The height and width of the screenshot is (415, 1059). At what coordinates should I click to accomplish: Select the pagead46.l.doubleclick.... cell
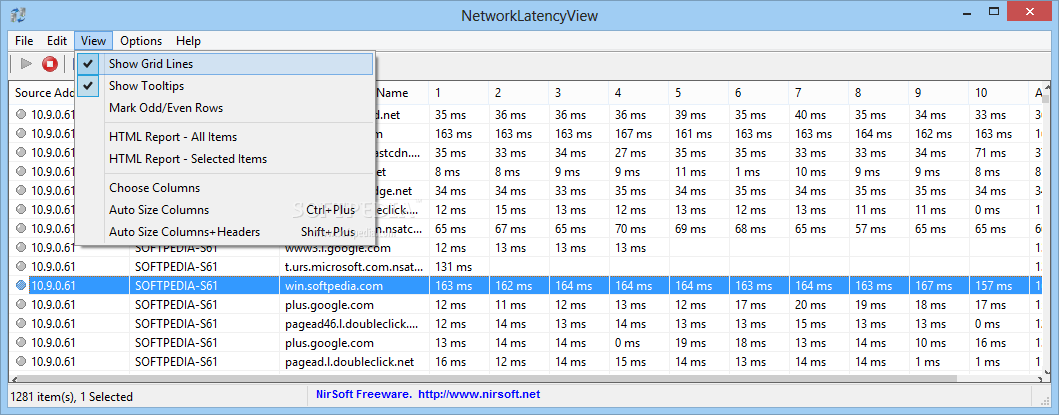point(356,324)
